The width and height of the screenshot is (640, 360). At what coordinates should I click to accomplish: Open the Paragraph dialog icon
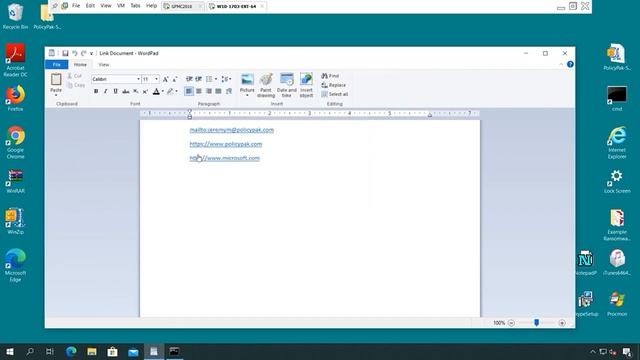[x=229, y=91]
